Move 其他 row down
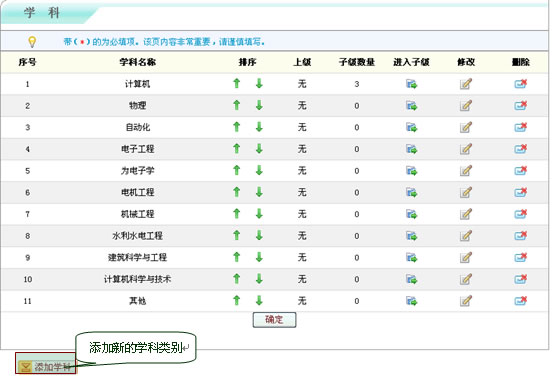The height and width of the screenshot is (378, 554). 259,301
